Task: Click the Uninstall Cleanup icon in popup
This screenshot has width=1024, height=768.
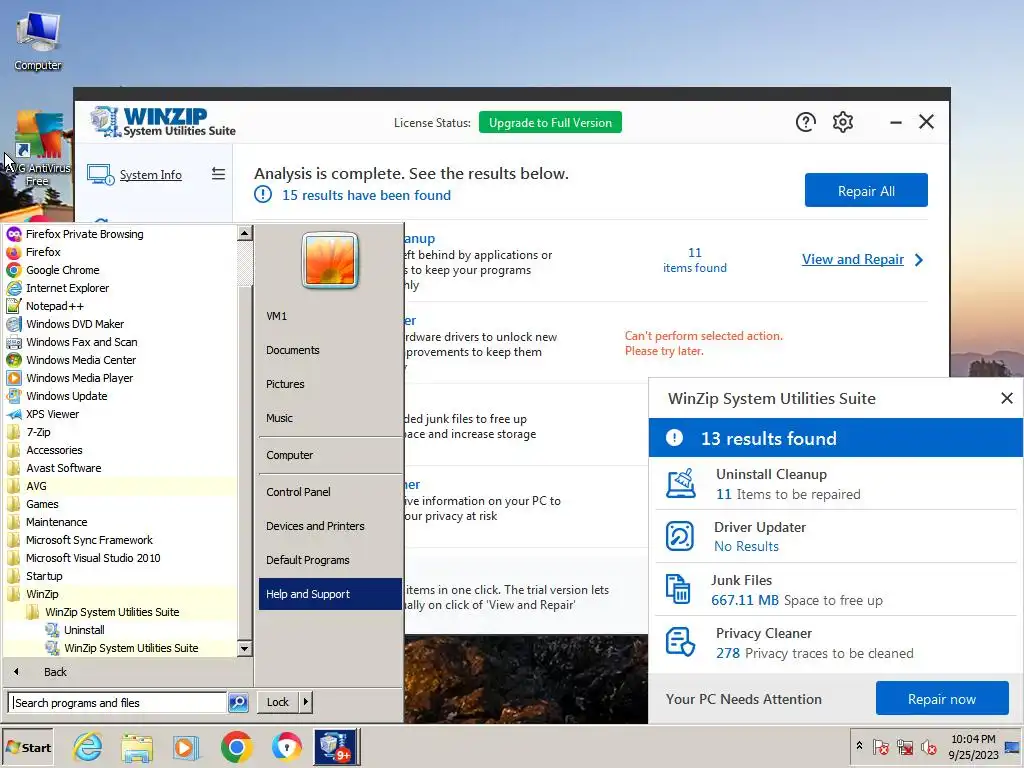Action: pos(680,484)
